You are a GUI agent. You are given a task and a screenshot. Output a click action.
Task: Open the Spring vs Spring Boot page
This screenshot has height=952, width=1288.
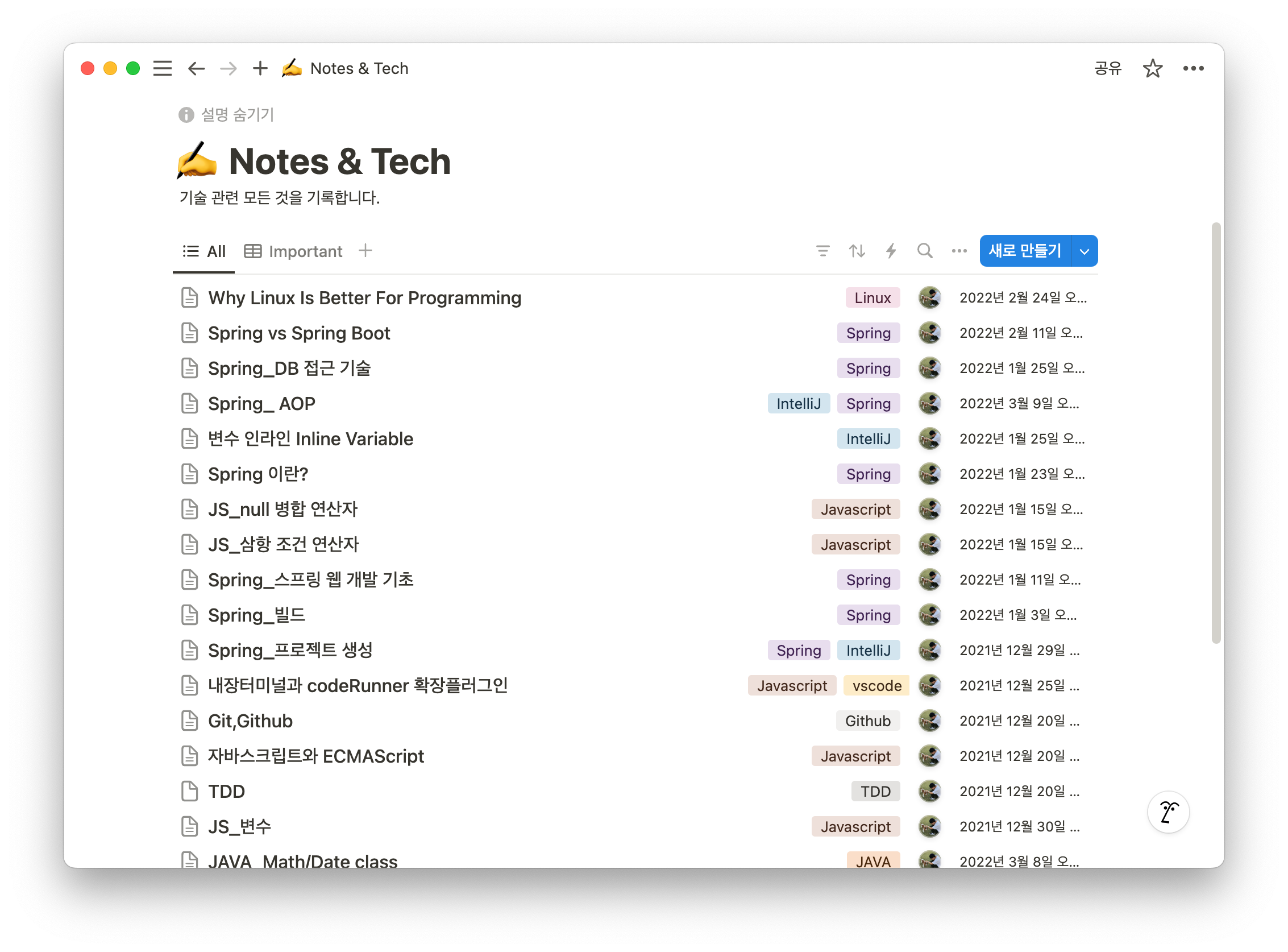pos(299,333)
